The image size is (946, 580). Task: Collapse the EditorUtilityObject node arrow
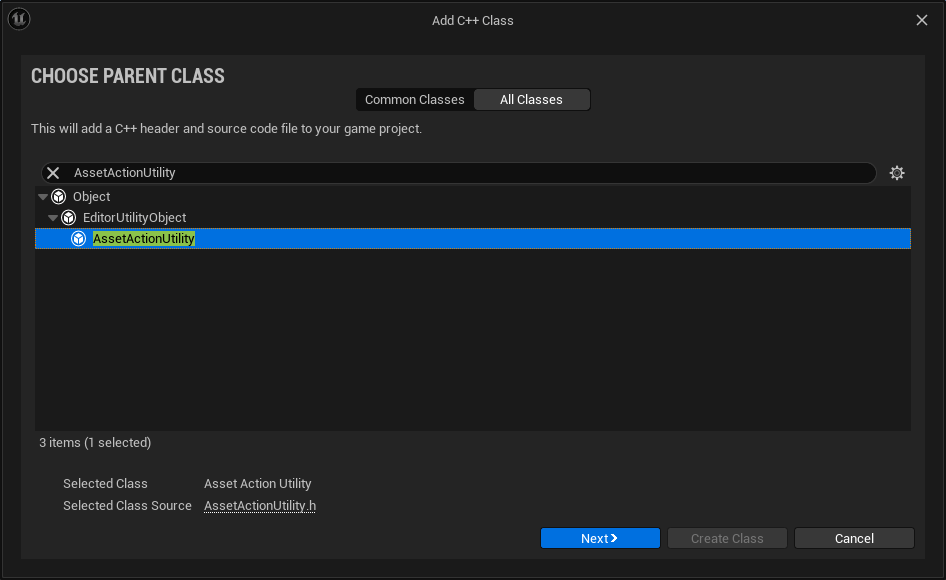click(53, 218)
